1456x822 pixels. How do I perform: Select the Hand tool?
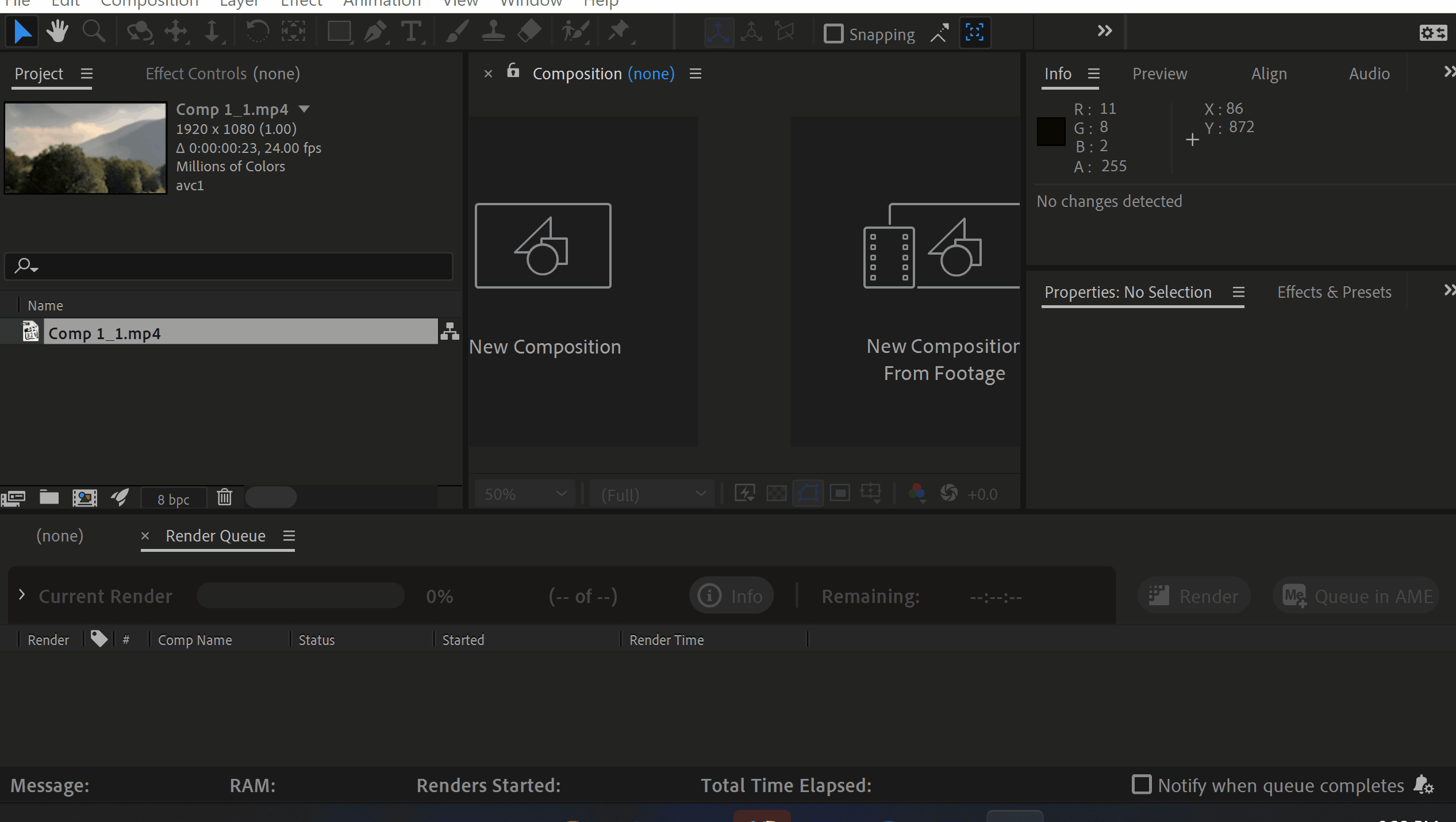tap(57, 32)
